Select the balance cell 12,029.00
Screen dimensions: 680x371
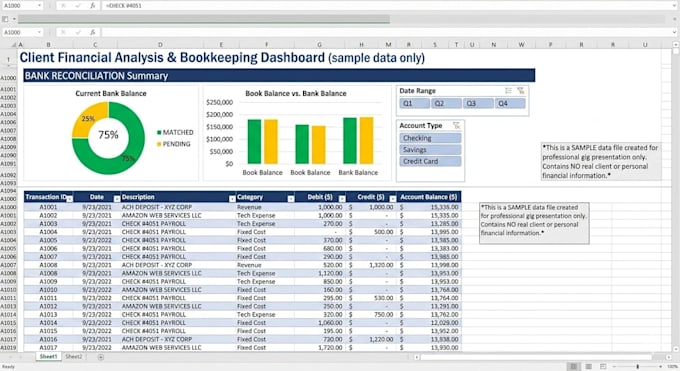click(x=429, y=323)
